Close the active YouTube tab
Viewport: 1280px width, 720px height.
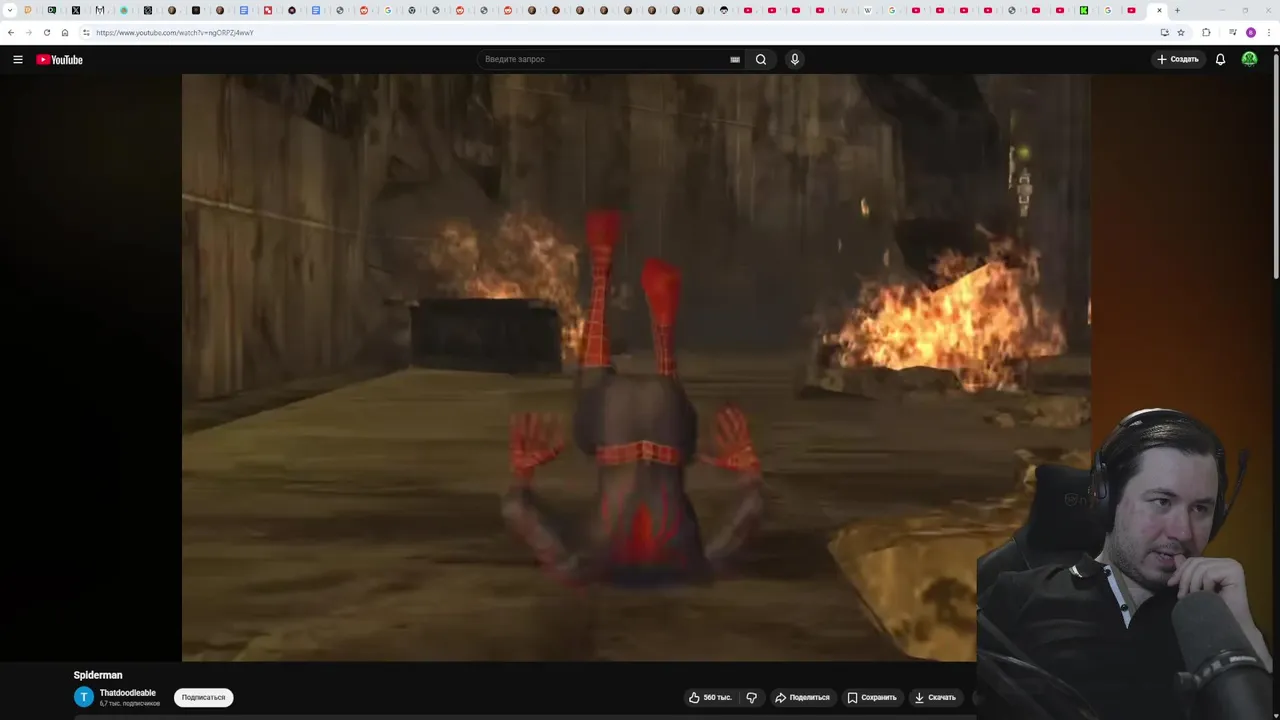[1159, 10]
